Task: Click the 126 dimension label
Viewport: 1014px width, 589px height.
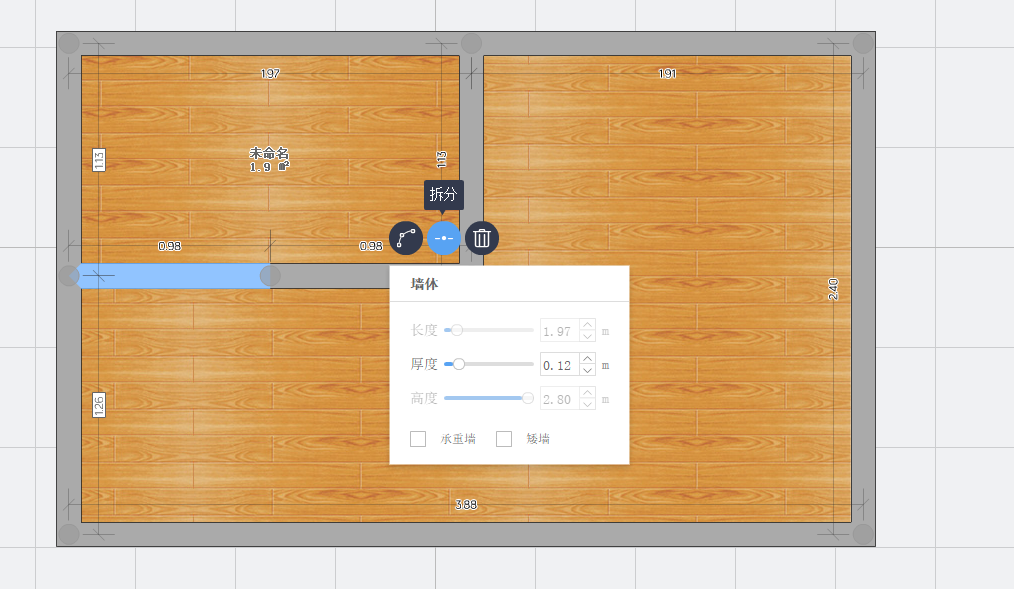Action: pos(99,405)
